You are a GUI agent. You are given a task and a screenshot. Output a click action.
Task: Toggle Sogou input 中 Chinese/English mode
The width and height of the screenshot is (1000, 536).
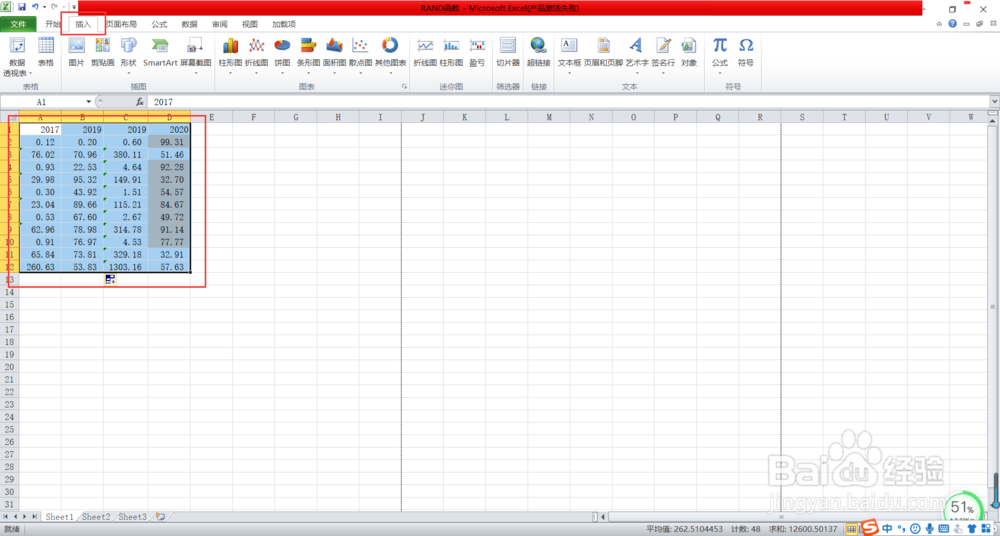(x=886, y=528)
